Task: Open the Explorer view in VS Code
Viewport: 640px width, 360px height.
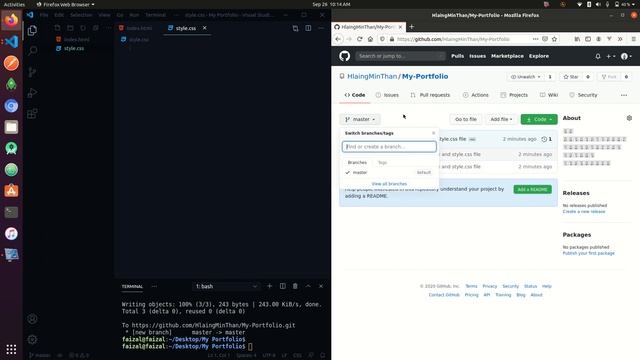Action: click(x=32, y=30)
